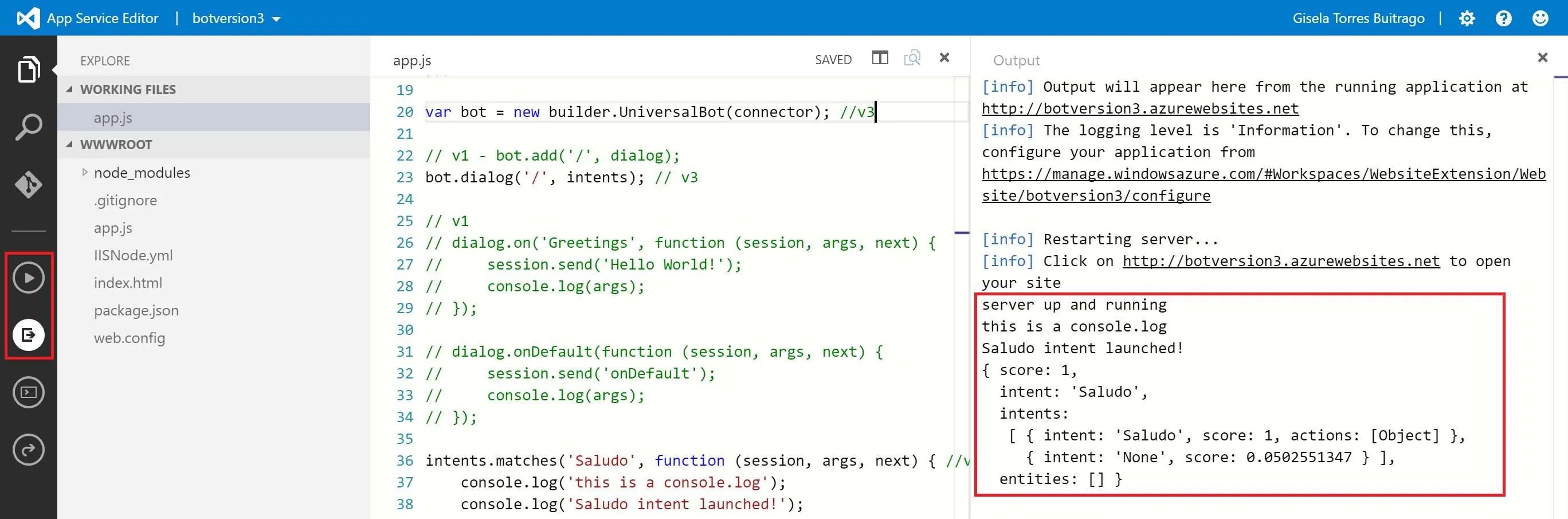Click the SAVED status label
Image resolution: width=1568 pixels, height=519 pixels.
(833, 60)
